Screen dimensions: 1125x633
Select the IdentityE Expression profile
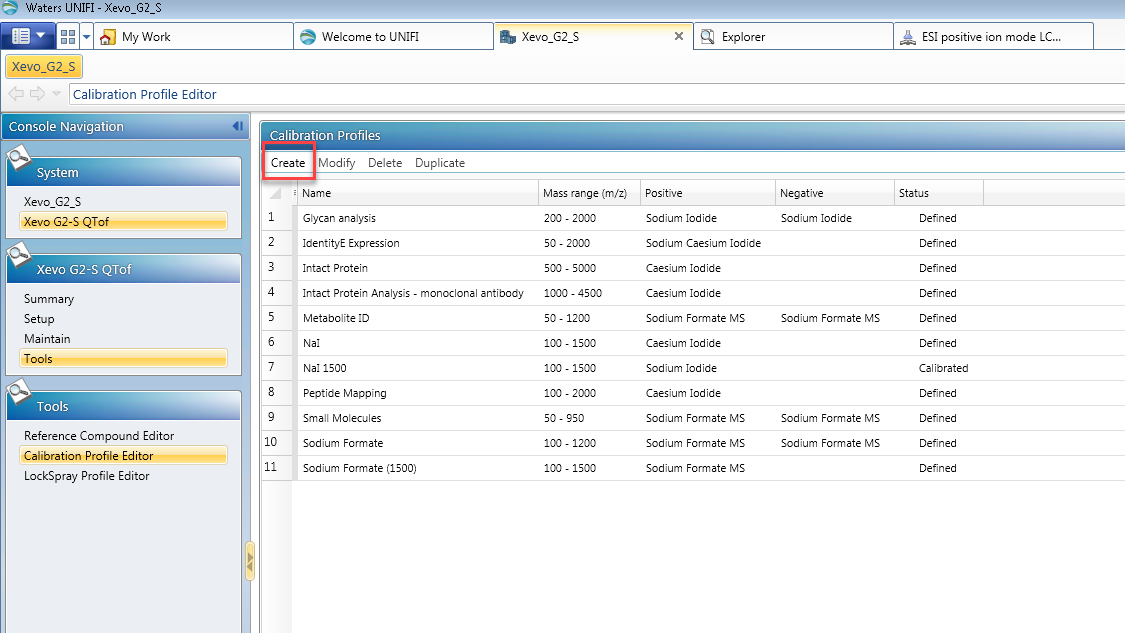click(x=694, y=243)
